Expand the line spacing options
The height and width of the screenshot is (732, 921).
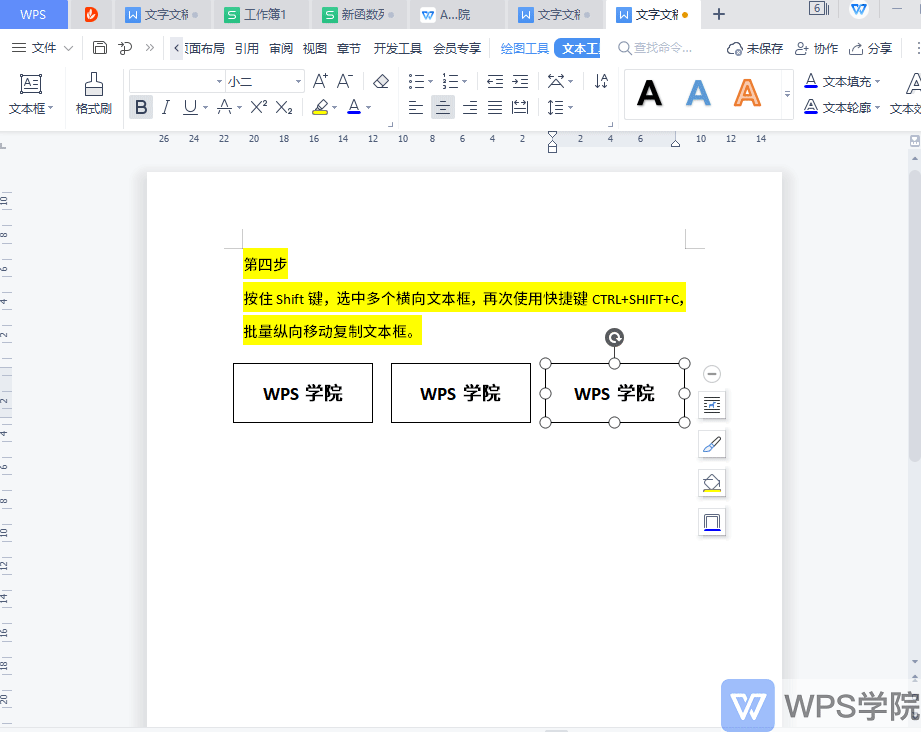568,107
